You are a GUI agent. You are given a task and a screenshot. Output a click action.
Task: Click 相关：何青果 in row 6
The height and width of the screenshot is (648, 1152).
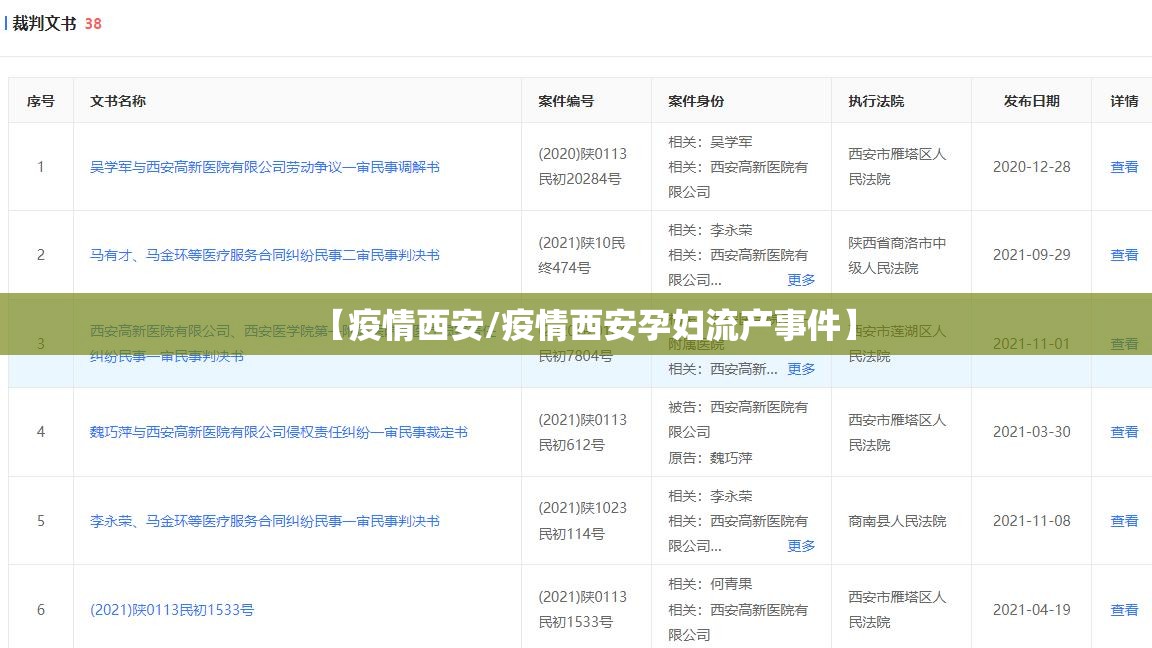[x=710, y=584]
